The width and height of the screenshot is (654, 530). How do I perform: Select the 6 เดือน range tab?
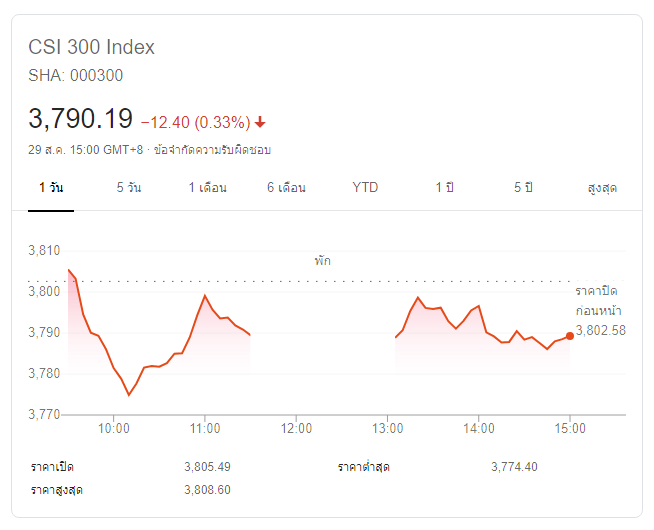(286, 188)
